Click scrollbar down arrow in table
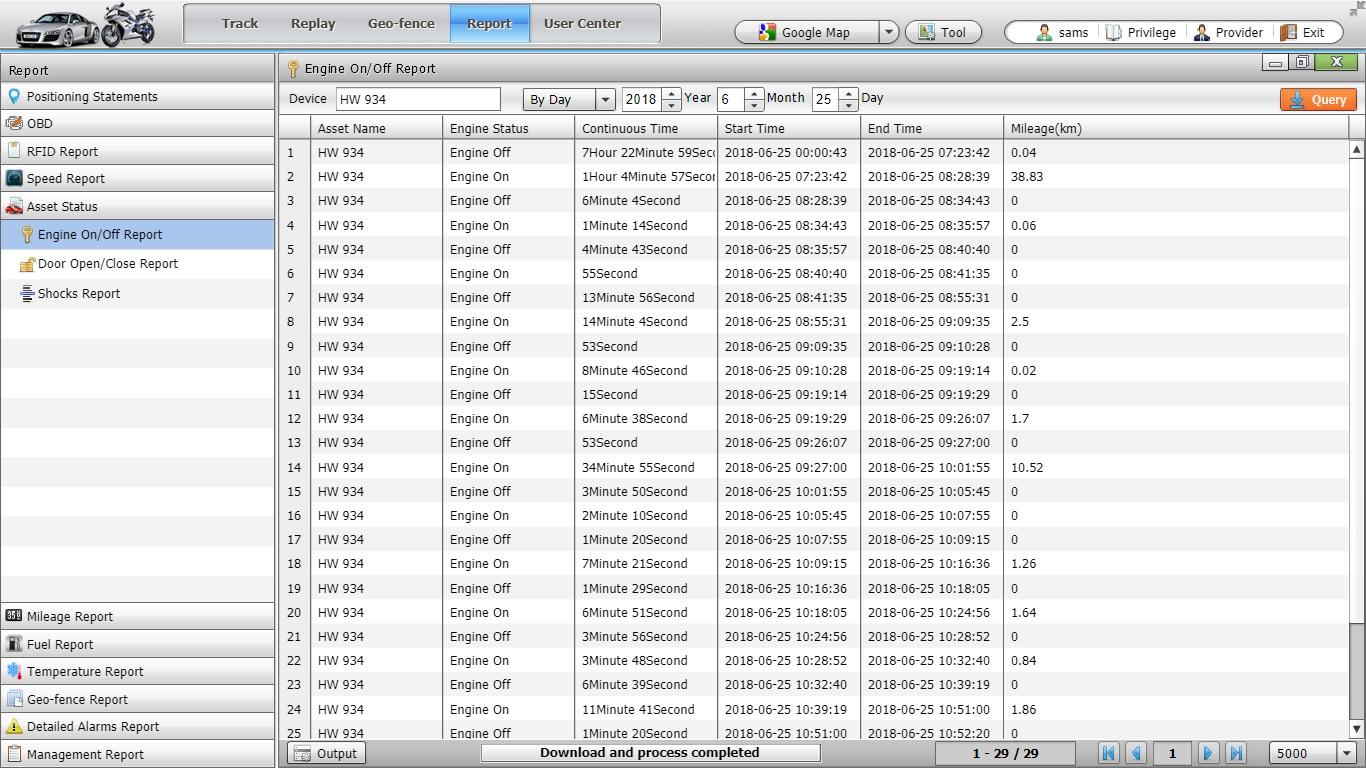1366x768 pixels. tap(1357, 729)
